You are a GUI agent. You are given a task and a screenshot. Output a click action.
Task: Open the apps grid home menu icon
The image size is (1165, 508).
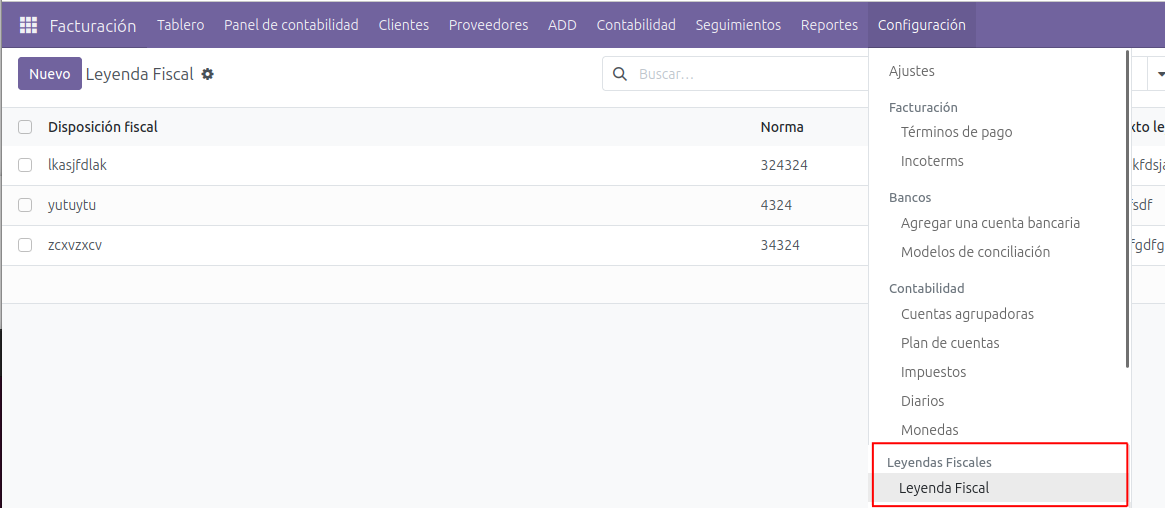pyautogui.click(x=28, y=26)
